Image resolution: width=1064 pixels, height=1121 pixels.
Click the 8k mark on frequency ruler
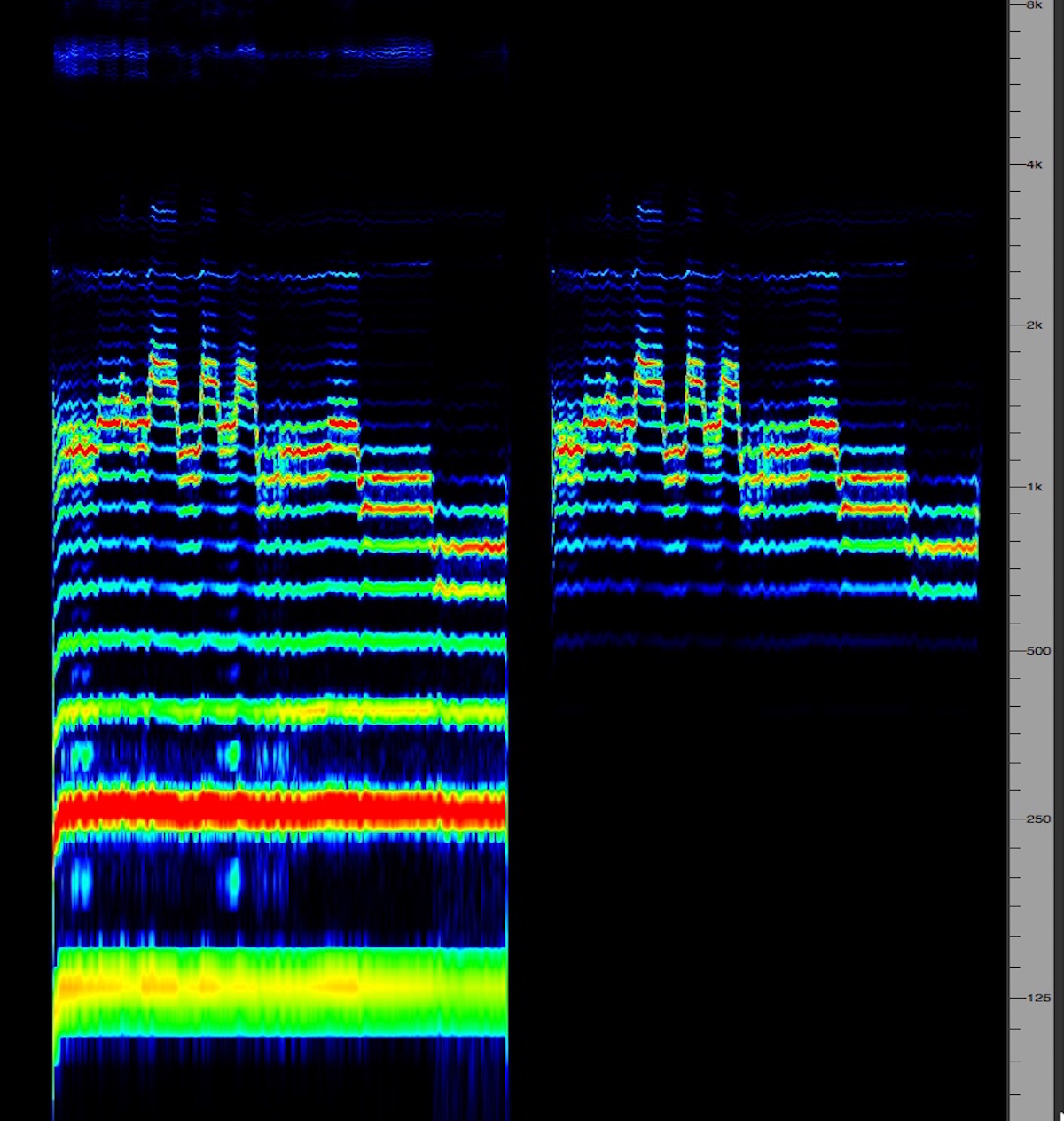pyautogui.click(x=1034, y=5)
